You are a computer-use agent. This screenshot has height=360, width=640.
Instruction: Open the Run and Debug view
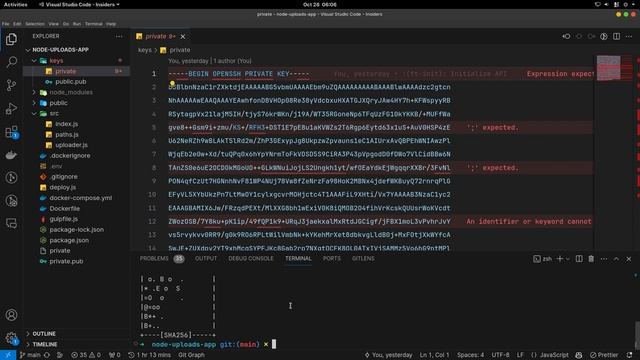tap(11, 109)
